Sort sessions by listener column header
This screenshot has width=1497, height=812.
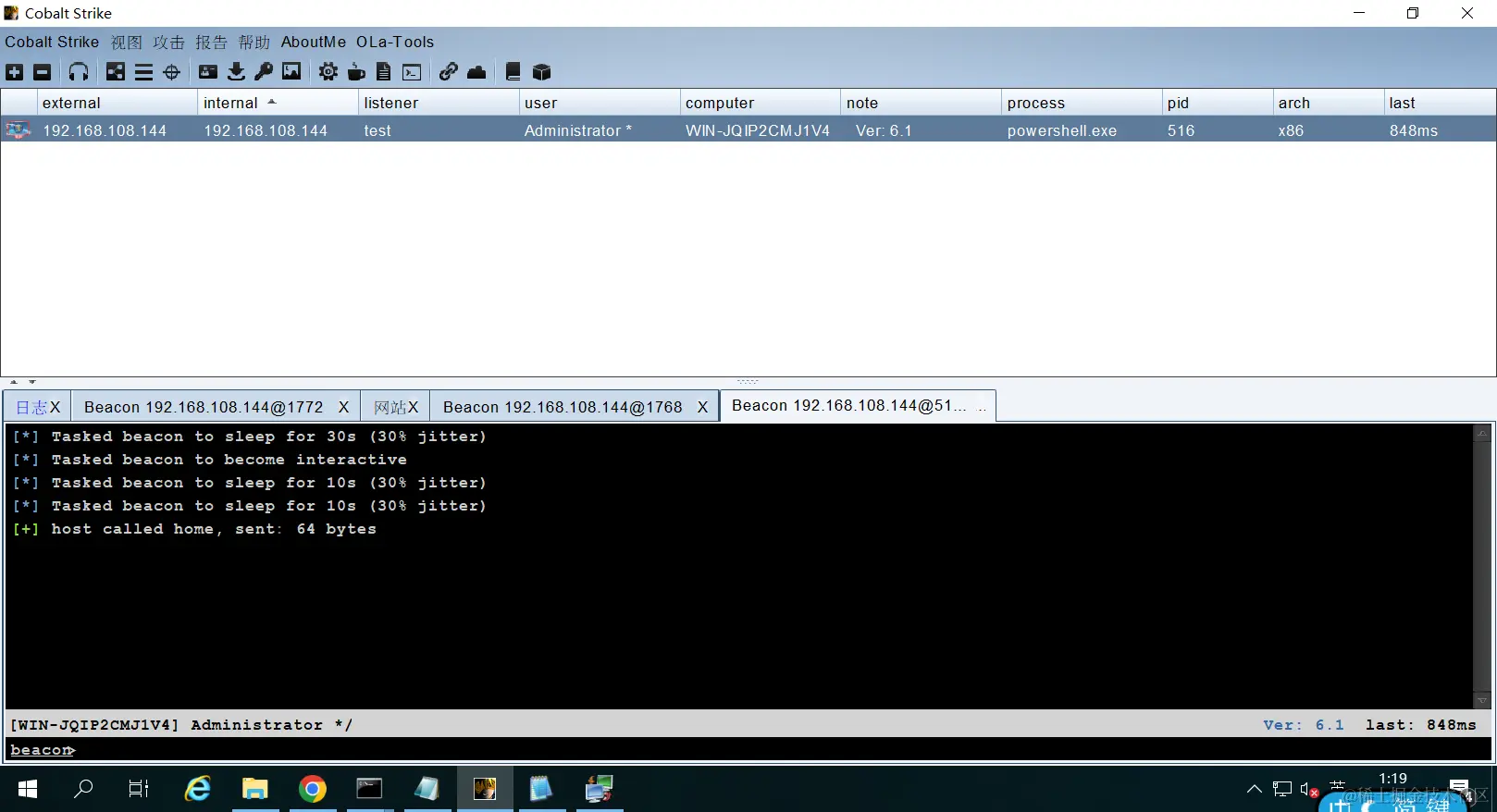coord(439,103)
